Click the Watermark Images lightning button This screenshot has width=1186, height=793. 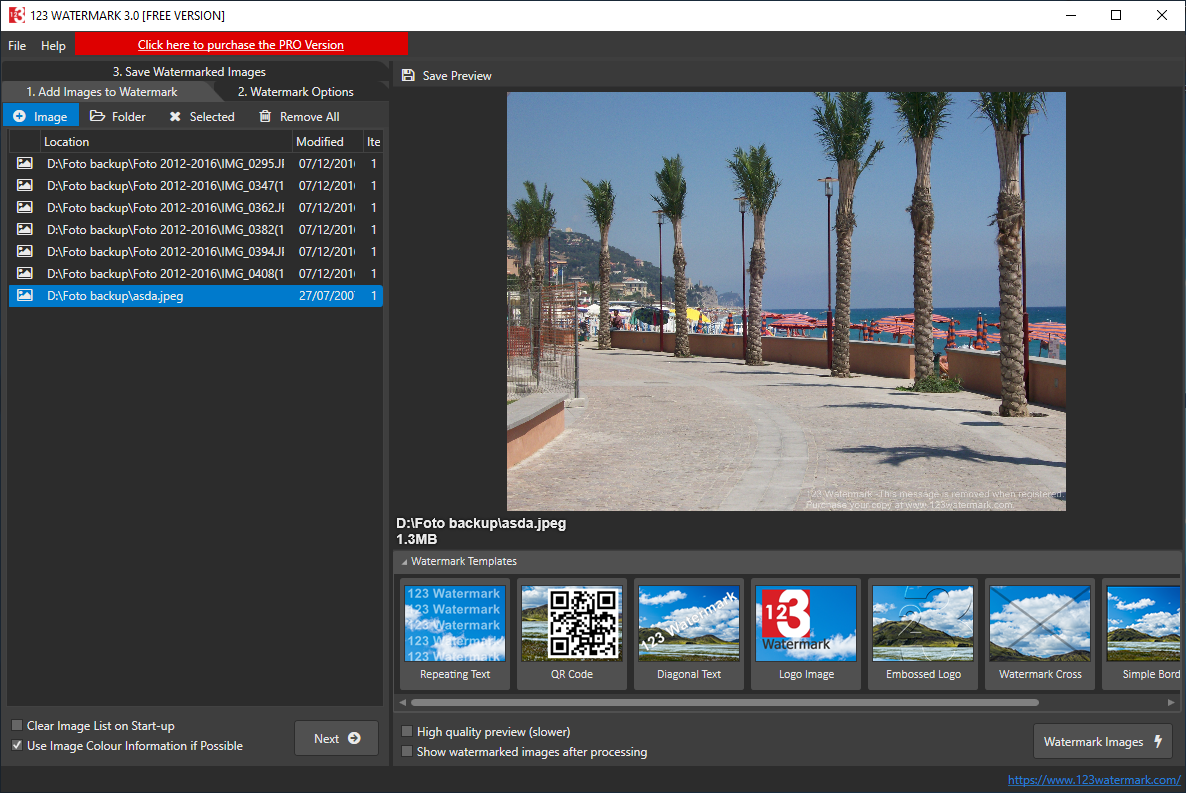[x=1102, y=741]
